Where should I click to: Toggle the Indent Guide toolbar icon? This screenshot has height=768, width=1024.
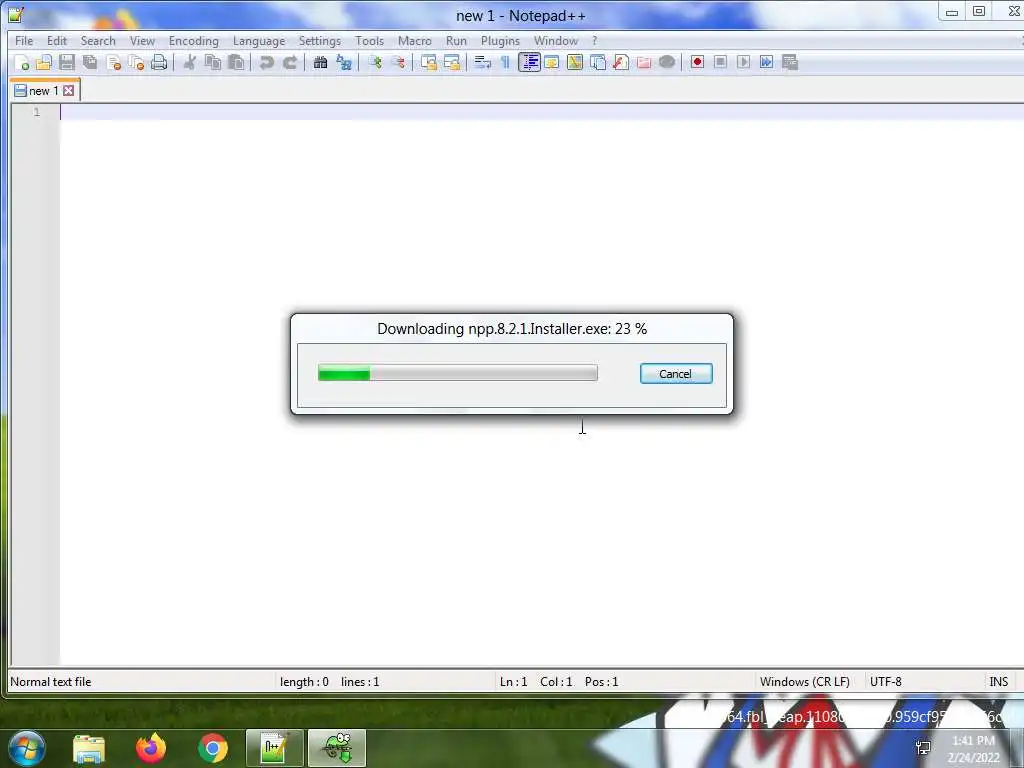[529, 63]
